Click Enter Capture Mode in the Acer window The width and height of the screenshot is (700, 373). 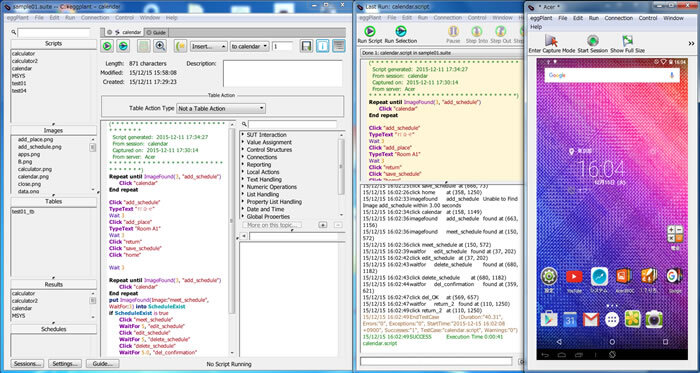[x=552, y=44]
